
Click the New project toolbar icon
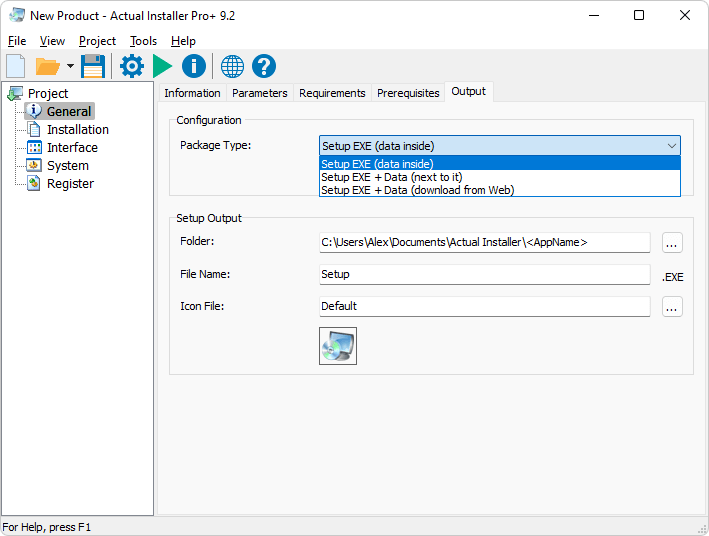coord(16,66)
